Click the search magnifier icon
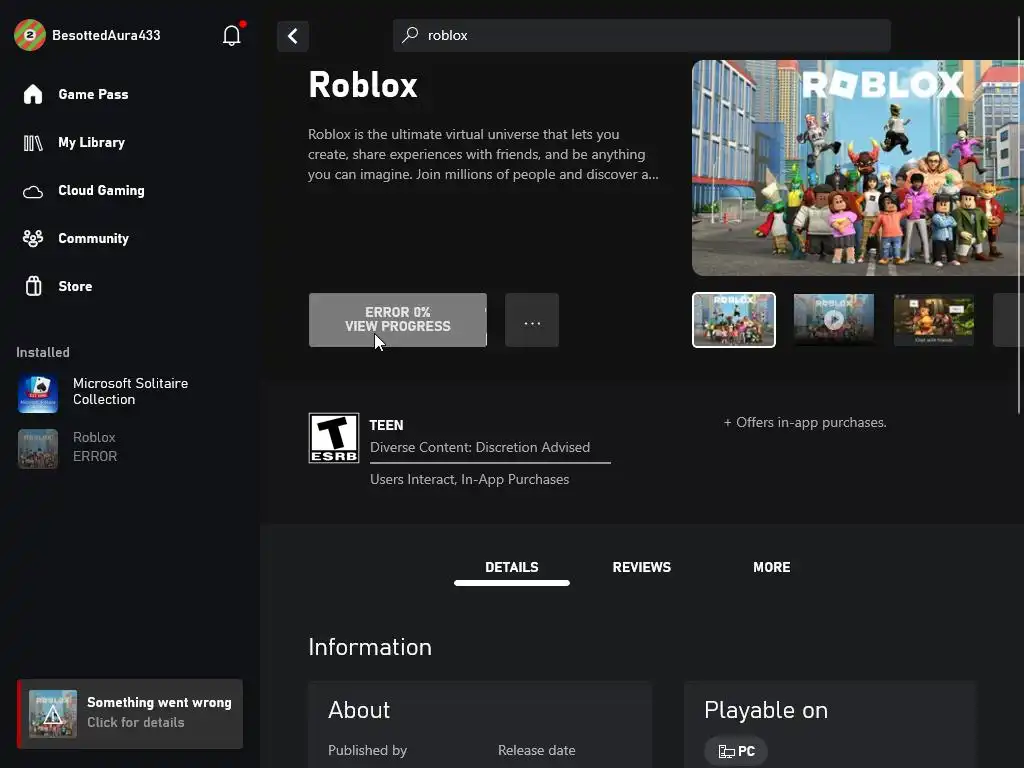The image size is (1024, 768). pos(410,35)
